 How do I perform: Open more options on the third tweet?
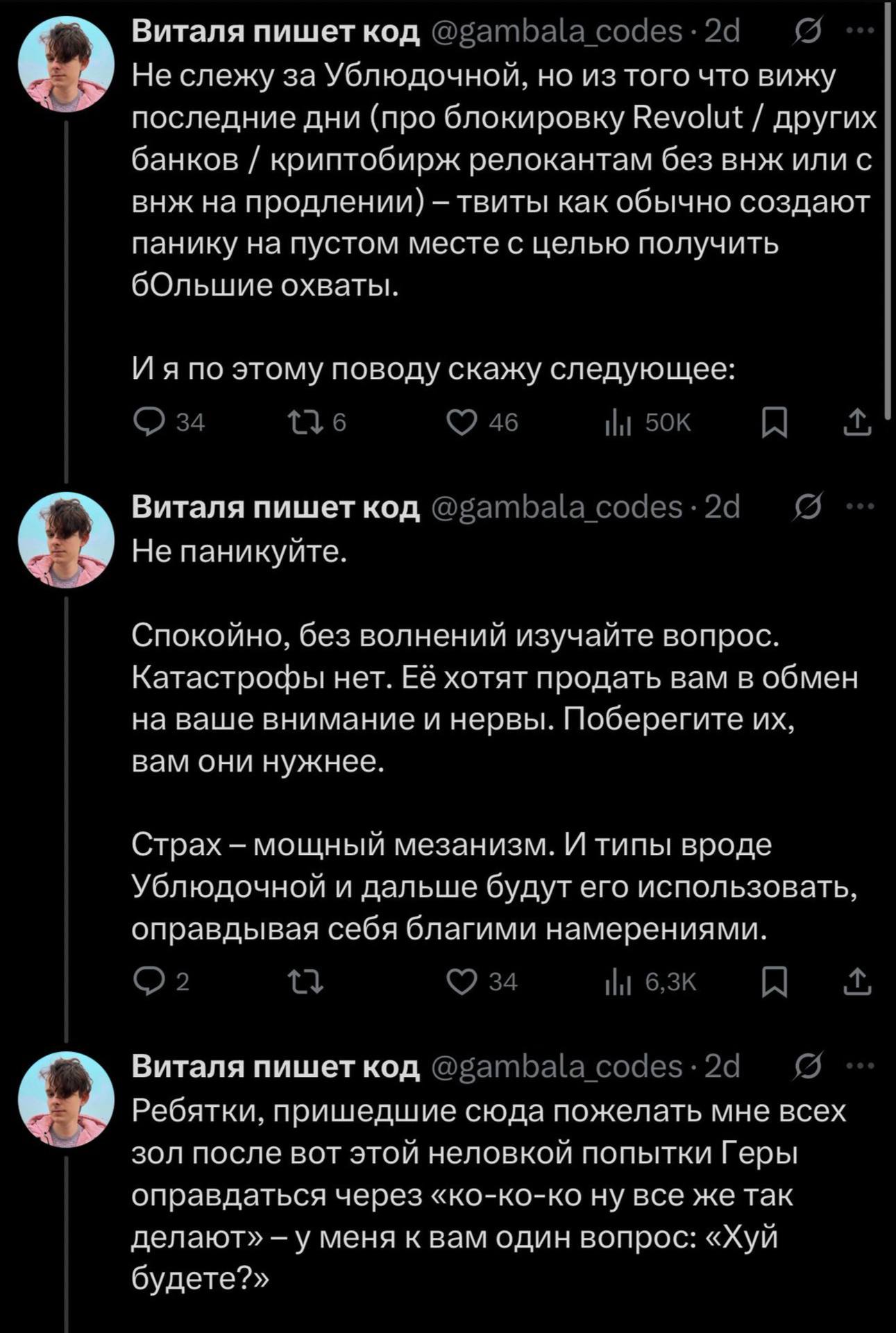pyautogui.click(x=861, y=1066)
